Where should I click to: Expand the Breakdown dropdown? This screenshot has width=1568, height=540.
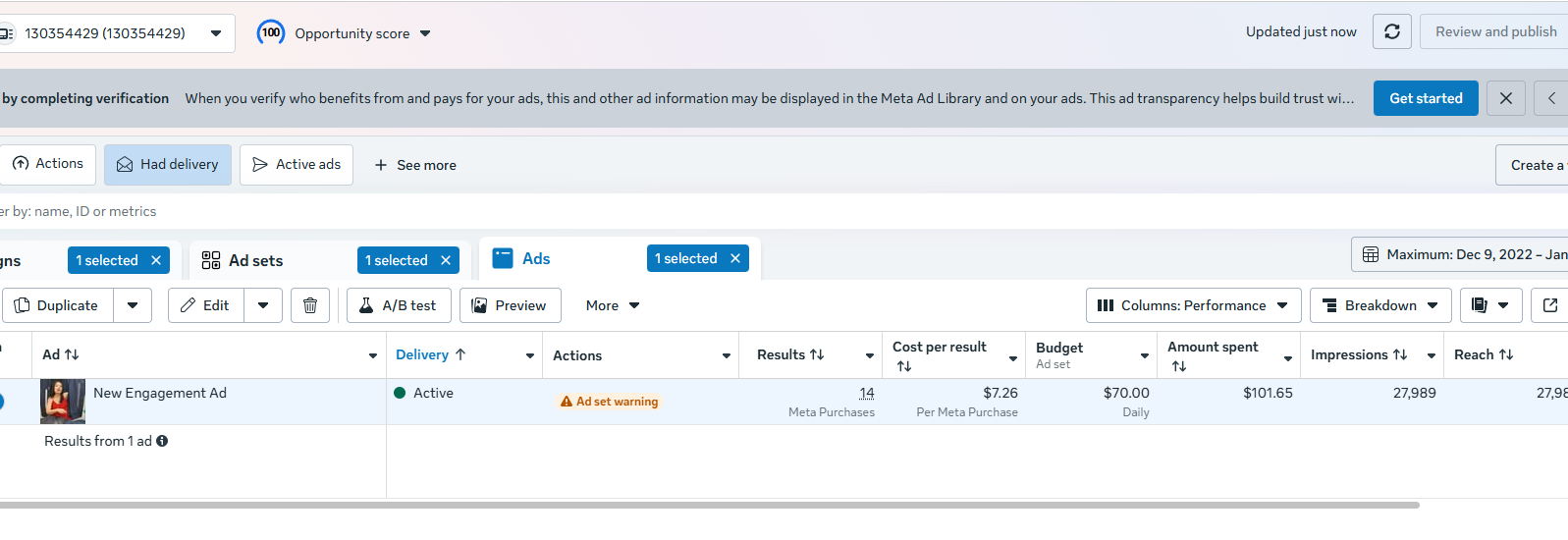click(1379, 305)
